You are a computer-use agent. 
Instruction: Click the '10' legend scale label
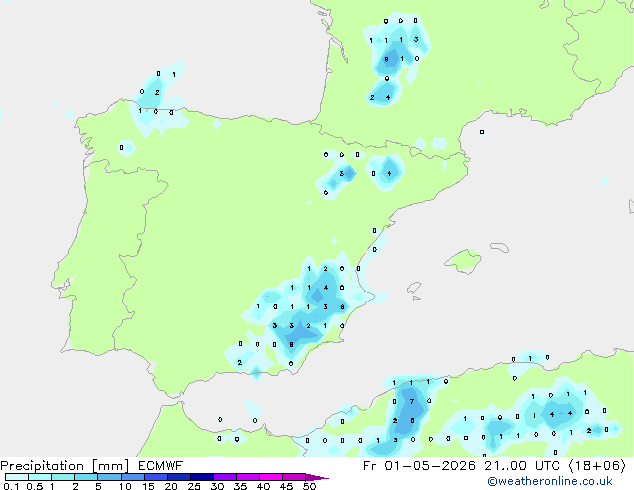(x=125, y=486)
